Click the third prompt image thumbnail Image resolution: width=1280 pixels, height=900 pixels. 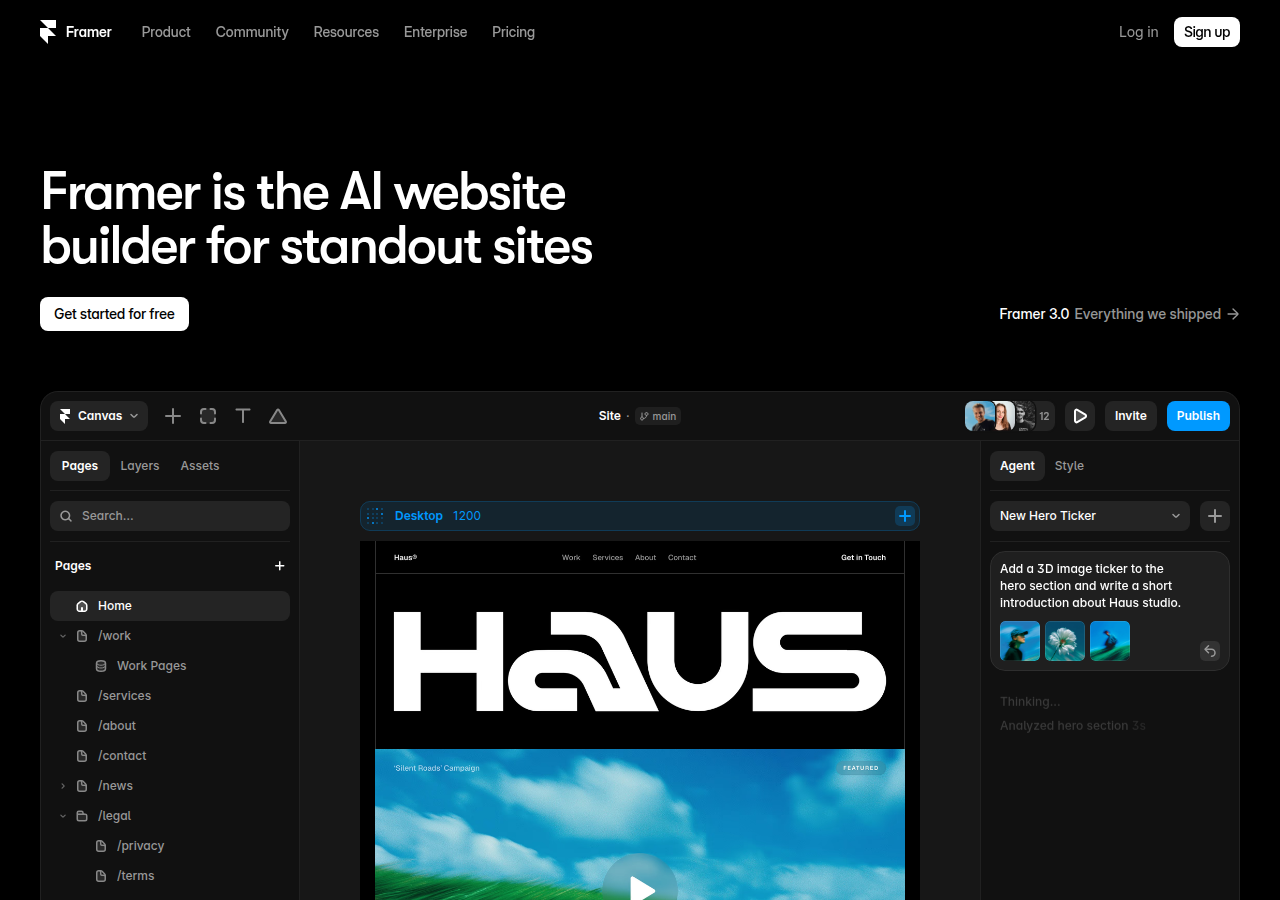[x=1110, y=641]
